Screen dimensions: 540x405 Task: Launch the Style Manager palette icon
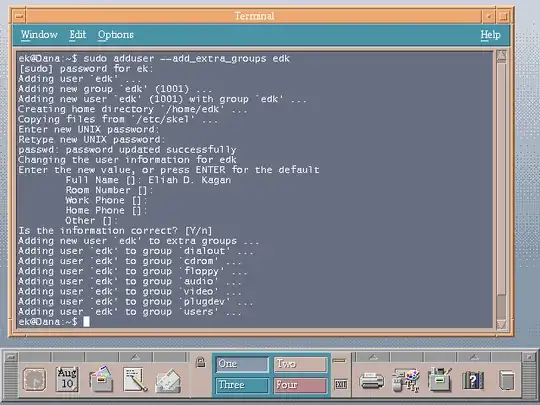[x=407, y=380]
